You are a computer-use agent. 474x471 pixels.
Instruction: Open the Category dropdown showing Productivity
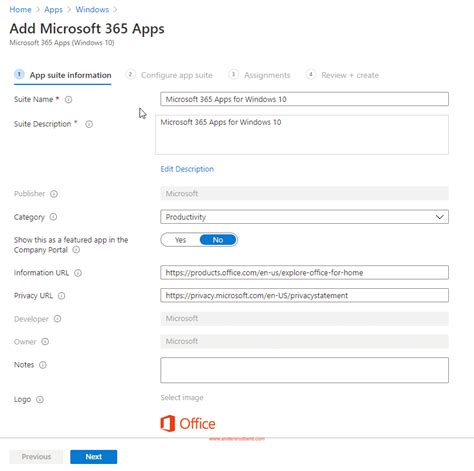304,217
